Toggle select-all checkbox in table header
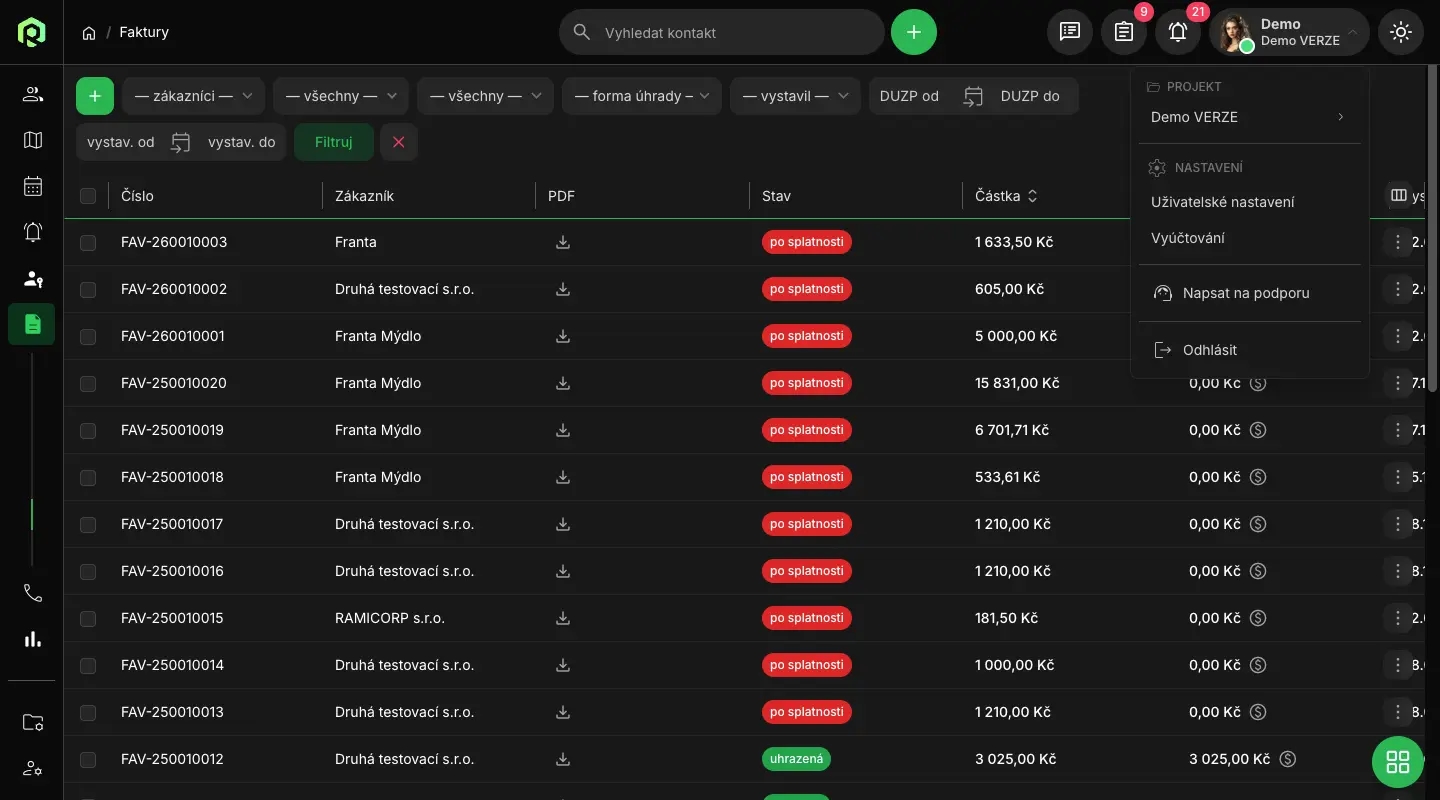 (x=88, y=196)
